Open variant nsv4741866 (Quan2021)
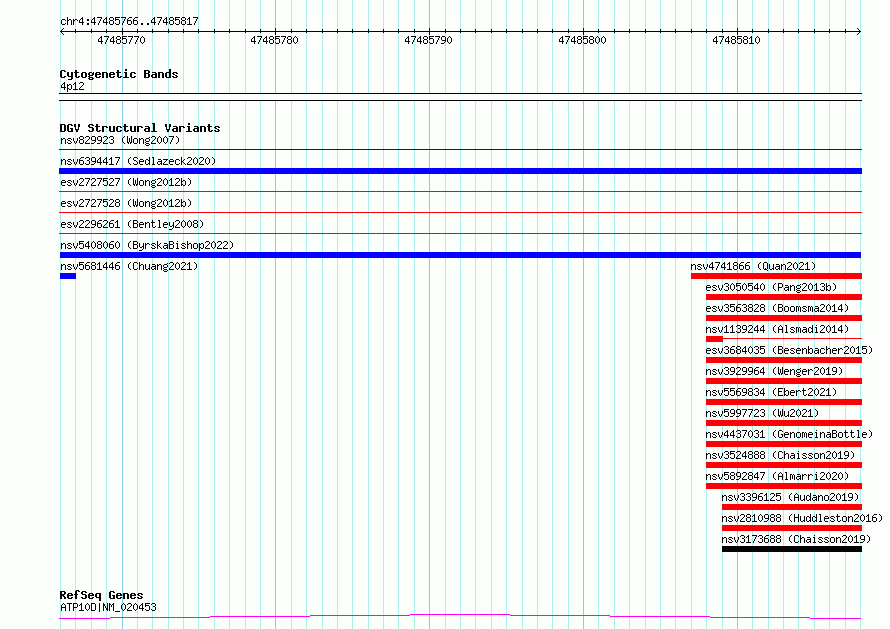This screenshot has height=629, width=890. tap(753, 266)
